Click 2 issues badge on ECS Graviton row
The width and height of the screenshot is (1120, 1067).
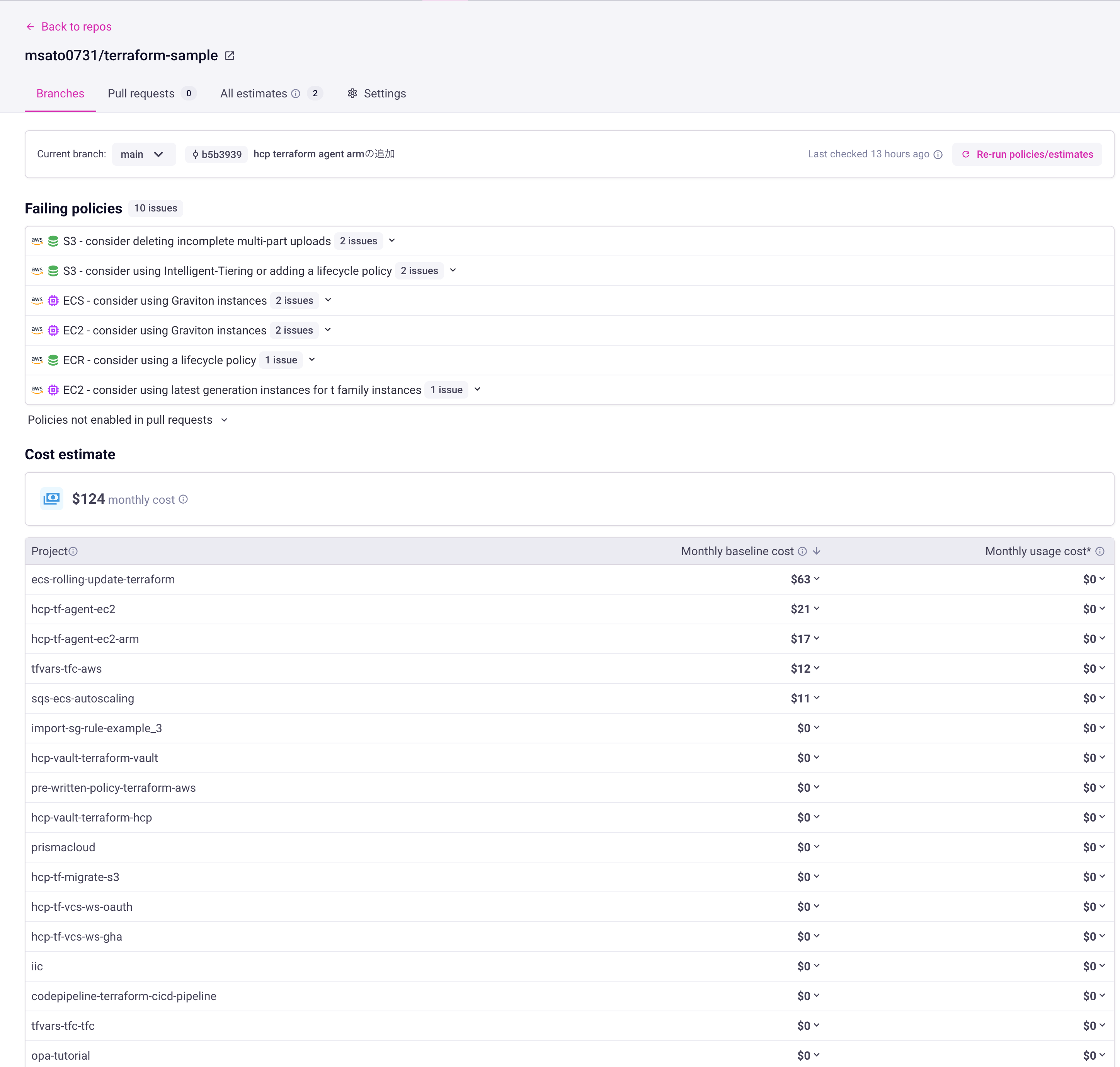click(x=294, y=300)
